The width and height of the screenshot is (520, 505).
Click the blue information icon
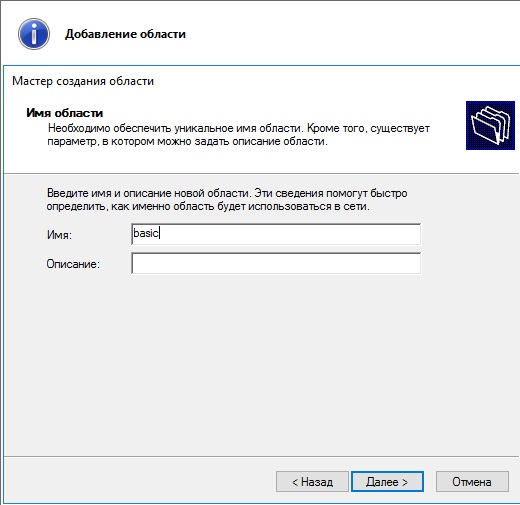coord(34,34)
